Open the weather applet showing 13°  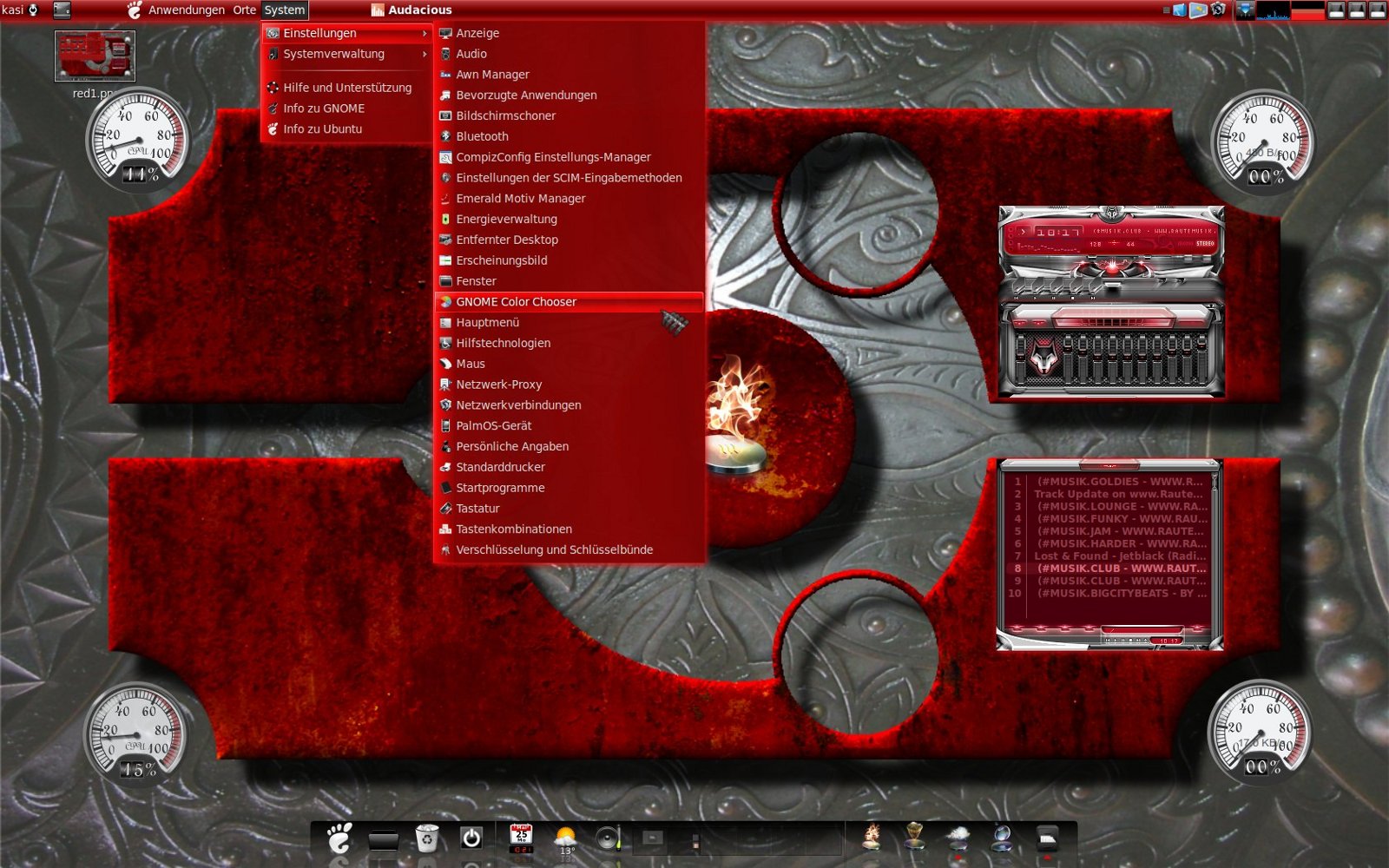(565, 840)
